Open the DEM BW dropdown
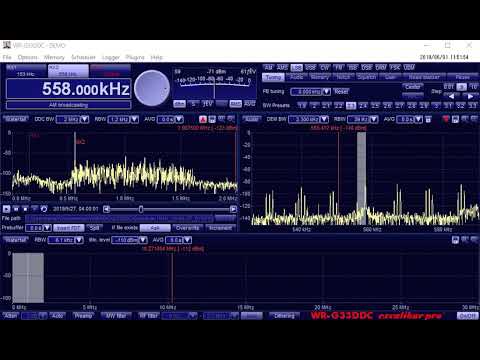Viewport: 480px width, 360px height. pyautogui.click(x=324, y=119)
